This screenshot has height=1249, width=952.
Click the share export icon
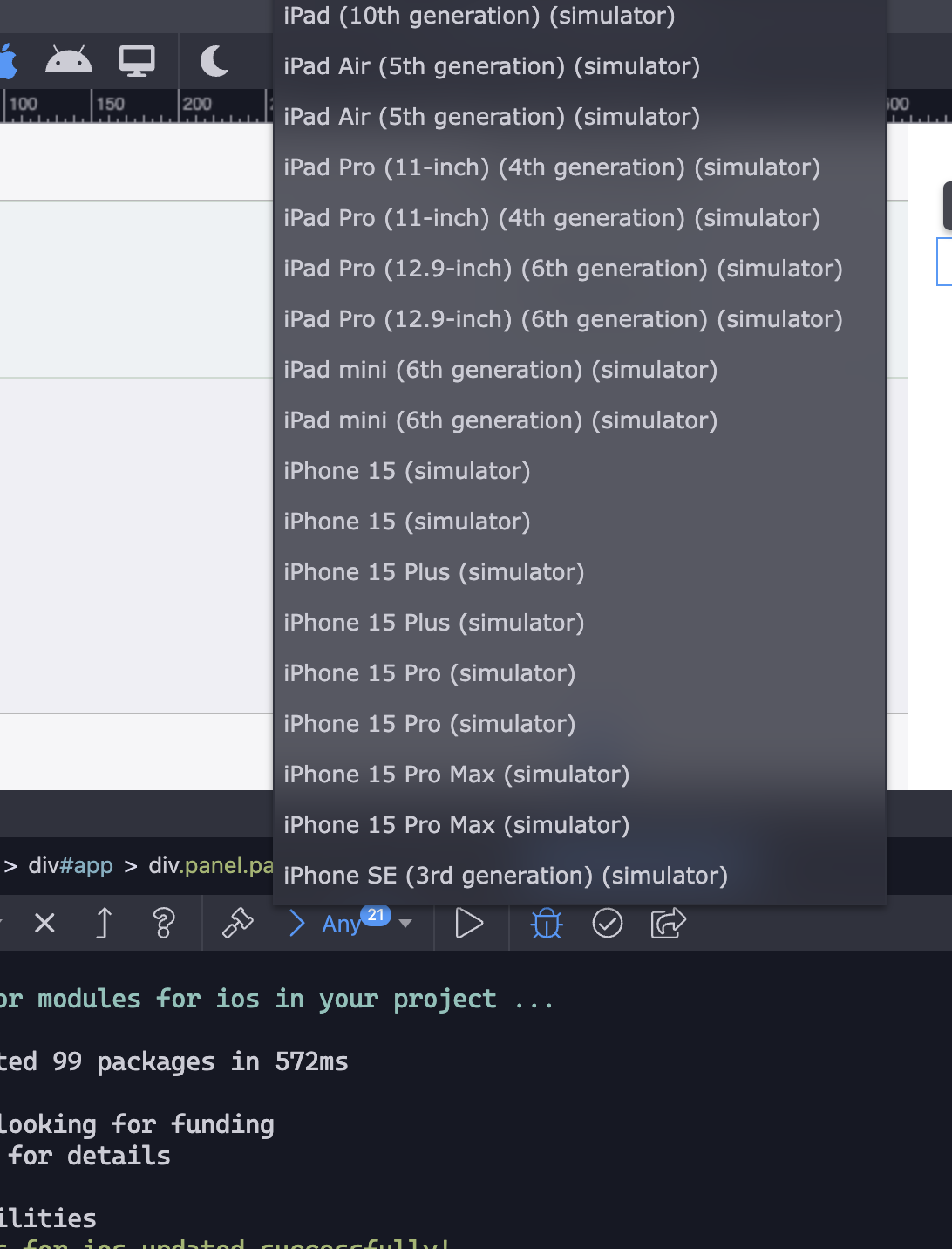click(x=669, y=923)
